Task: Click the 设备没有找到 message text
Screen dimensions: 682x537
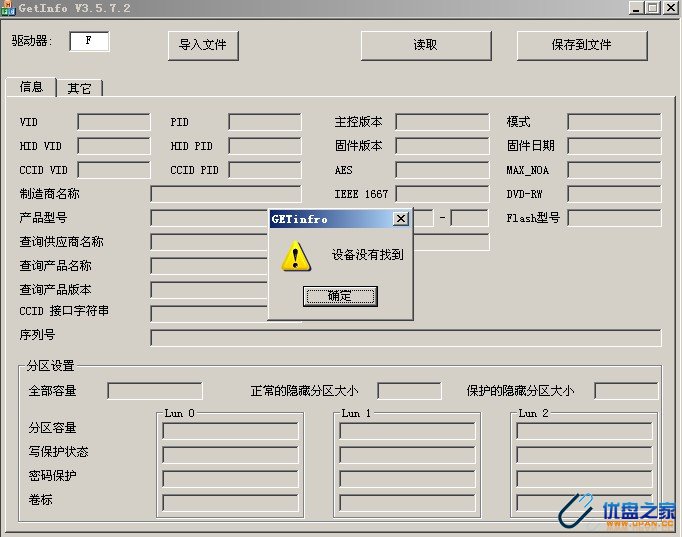Action: coord(368,255)
